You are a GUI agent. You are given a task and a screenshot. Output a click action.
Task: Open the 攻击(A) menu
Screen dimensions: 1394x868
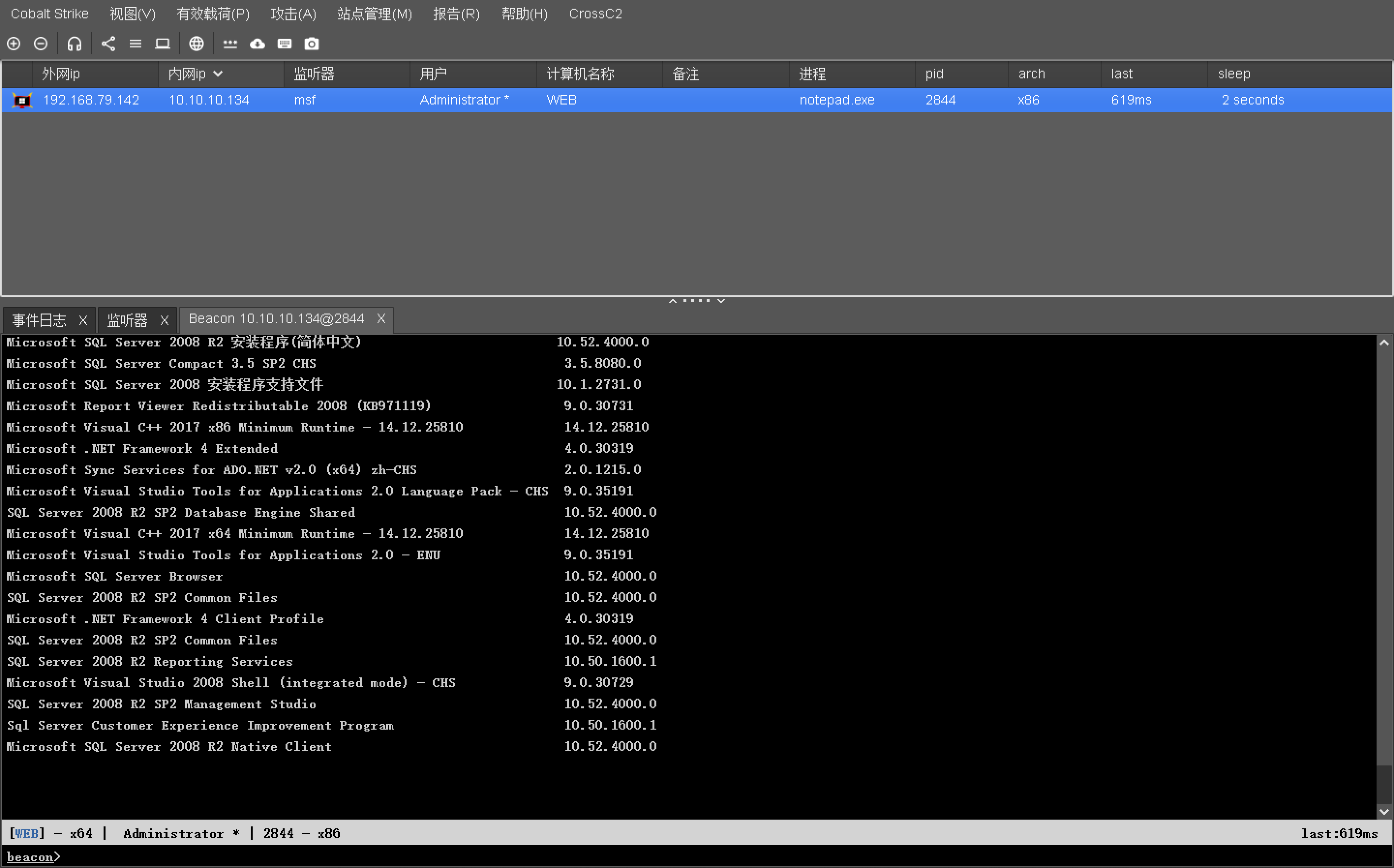click(293, 14)
